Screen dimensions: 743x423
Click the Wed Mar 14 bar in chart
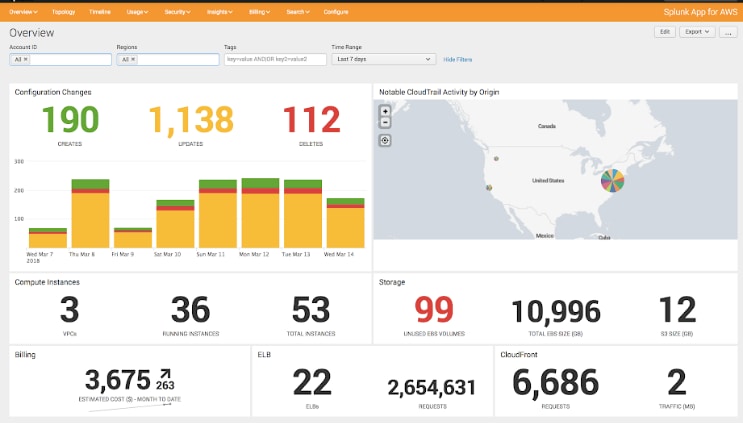[x=345, y=223]
